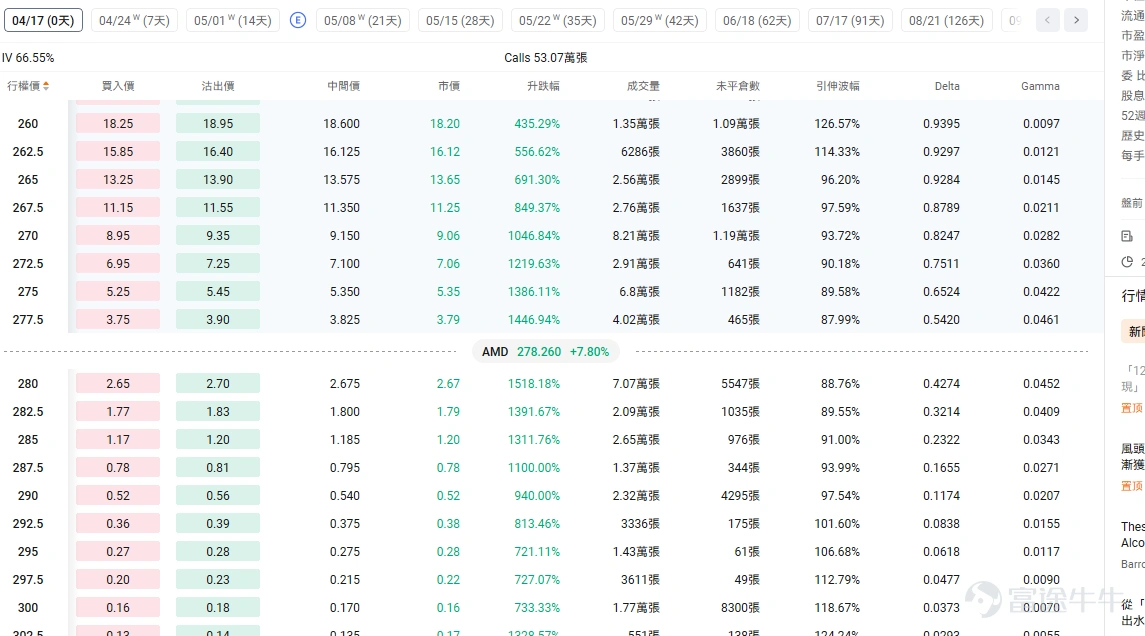The height and width of the screenshot is (636, 1145).
Task: Click the next expiry dates arrow
Action: [1076, 20]
